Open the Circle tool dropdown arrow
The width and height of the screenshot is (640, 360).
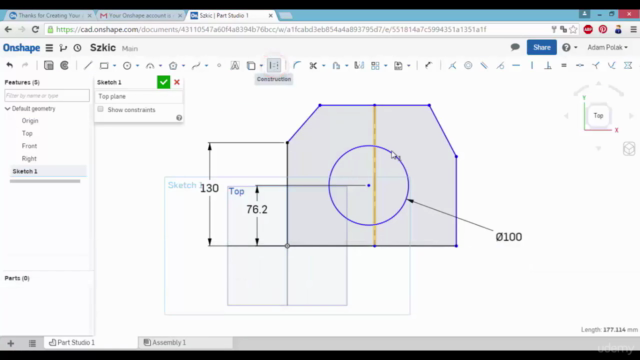(x=138, y=66)
